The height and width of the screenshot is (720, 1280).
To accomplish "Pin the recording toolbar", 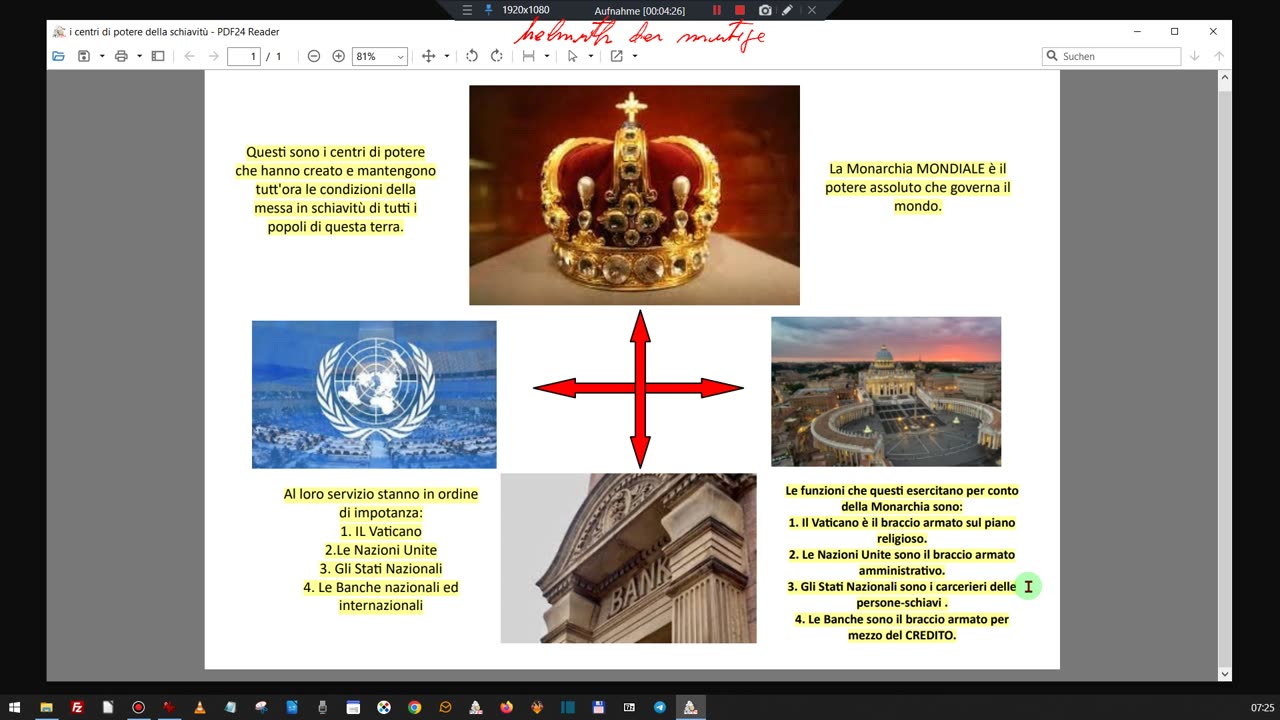I will pos(489,10).
